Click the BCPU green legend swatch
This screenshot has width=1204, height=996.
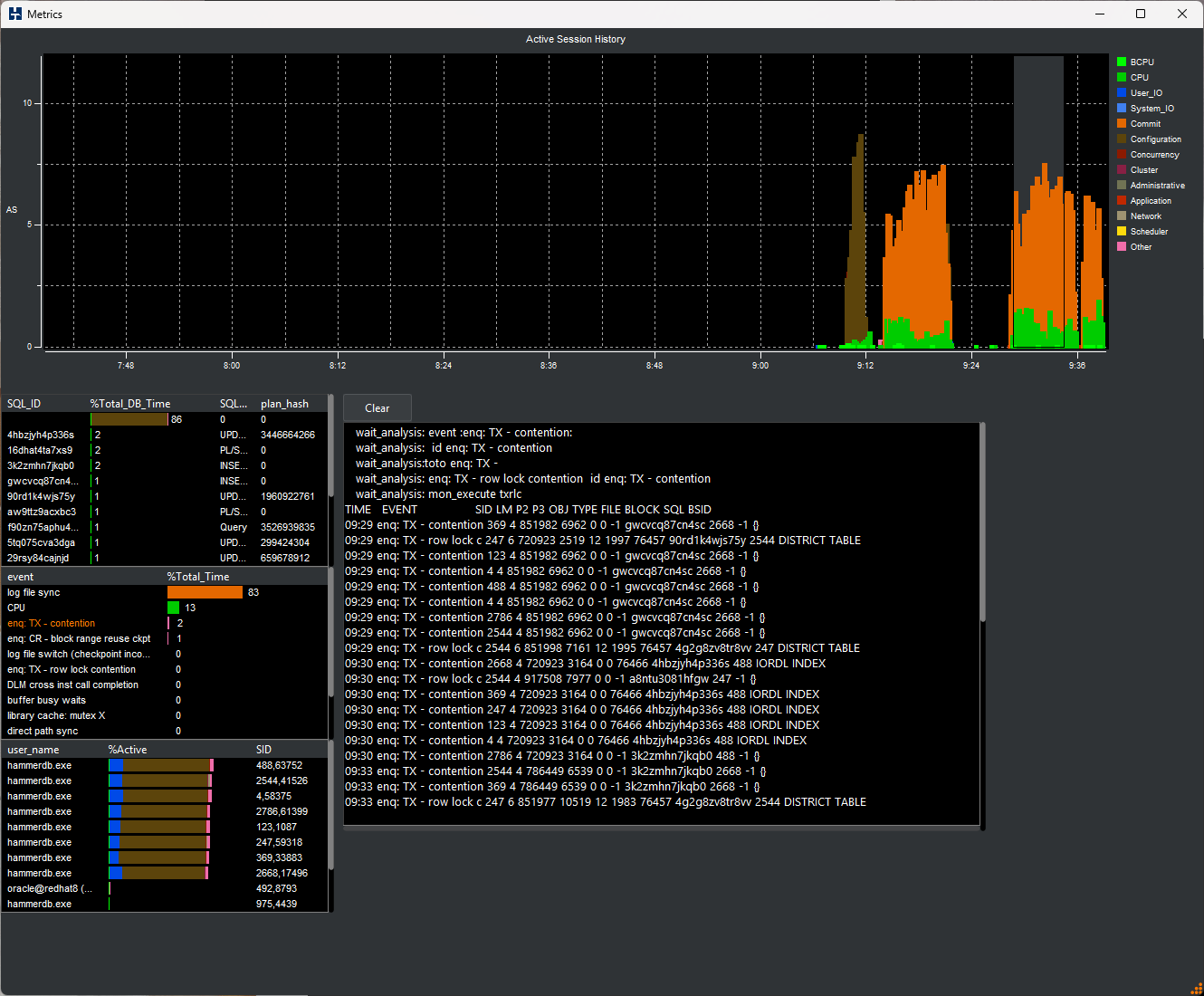[x=1122, y=62]
